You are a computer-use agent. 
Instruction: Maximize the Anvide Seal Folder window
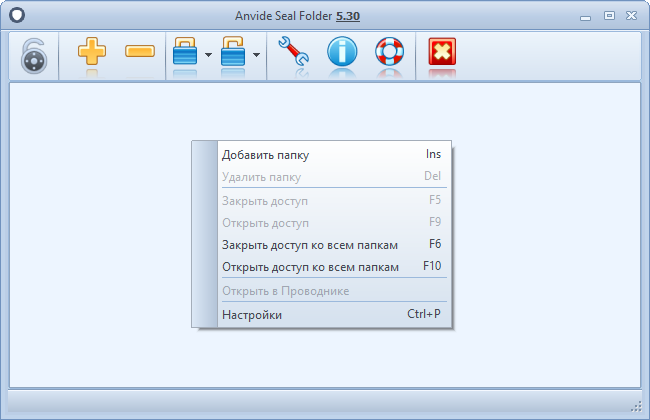point(609,16)
